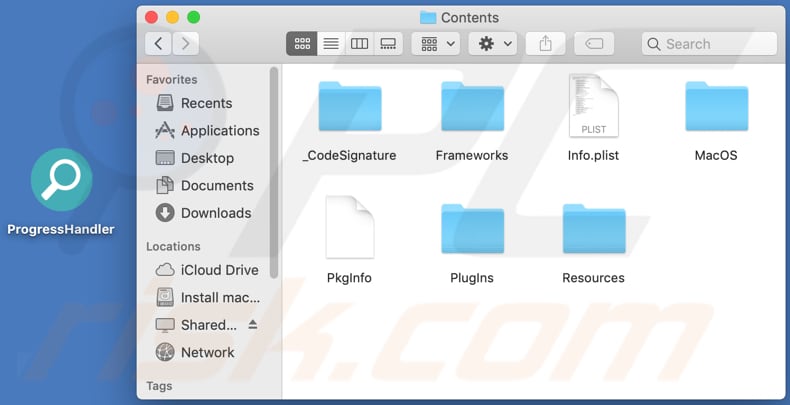This screenshot has height=405, width=790.
Task: Click the Info.plist name label
Action: 594,155
